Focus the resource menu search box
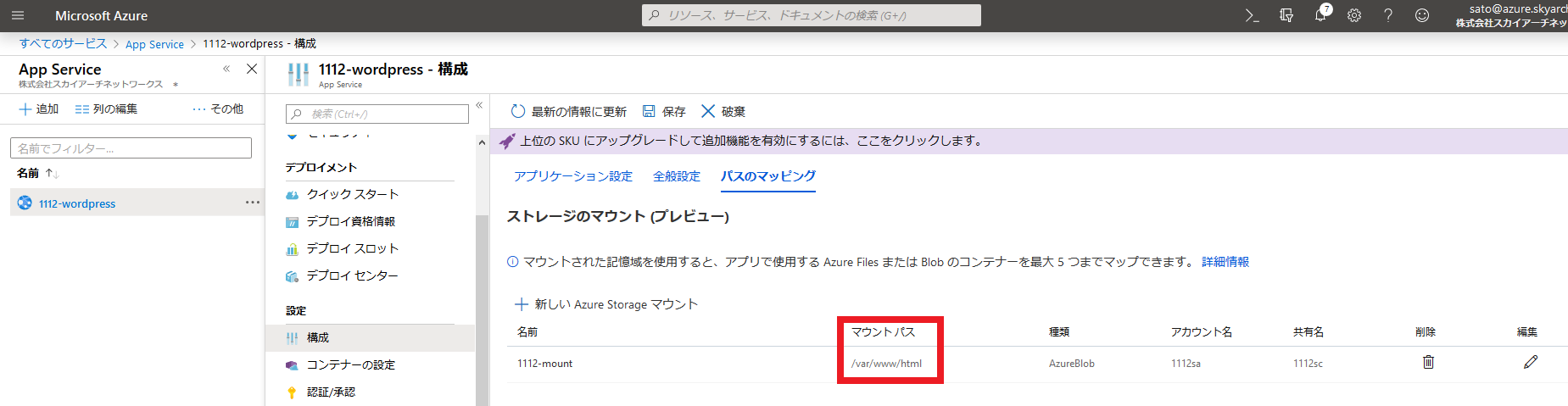The width and height of the screenshot is (1568, 406). tap(377, 114)
